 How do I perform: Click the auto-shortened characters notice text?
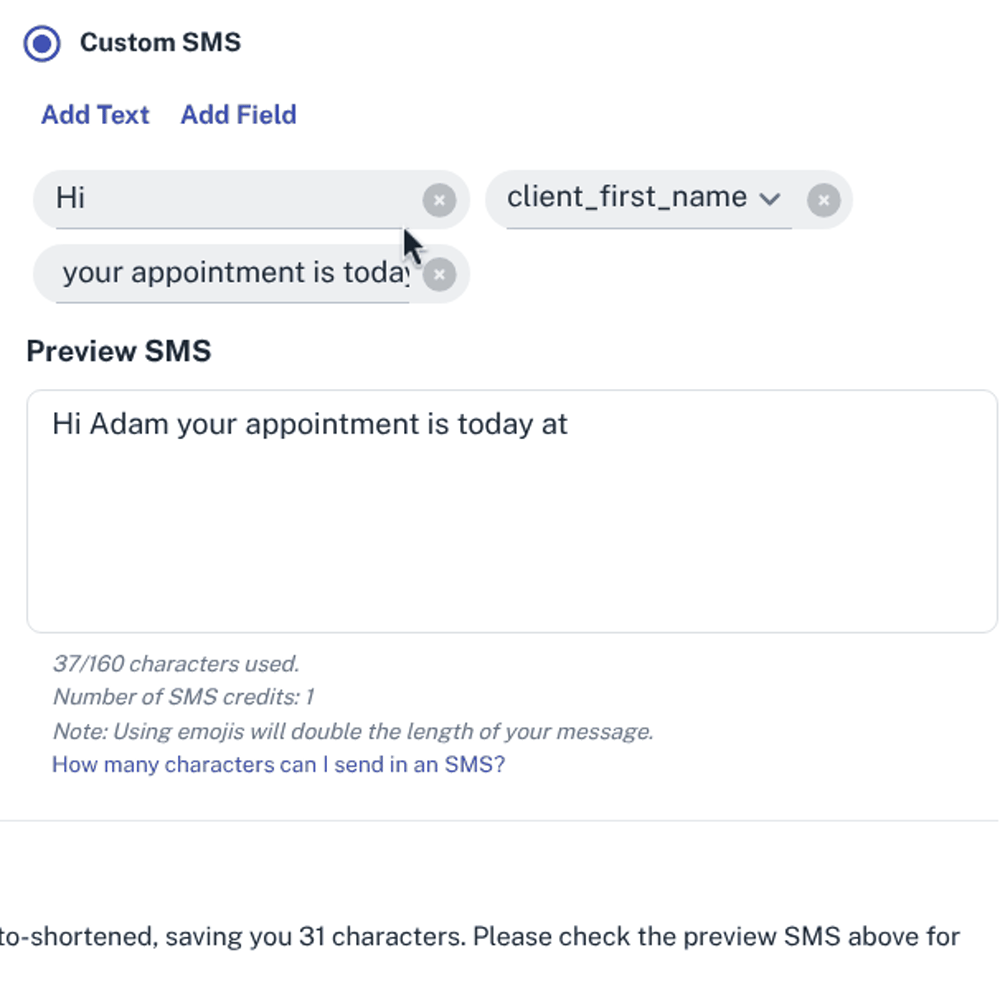(x=480, y=937)
